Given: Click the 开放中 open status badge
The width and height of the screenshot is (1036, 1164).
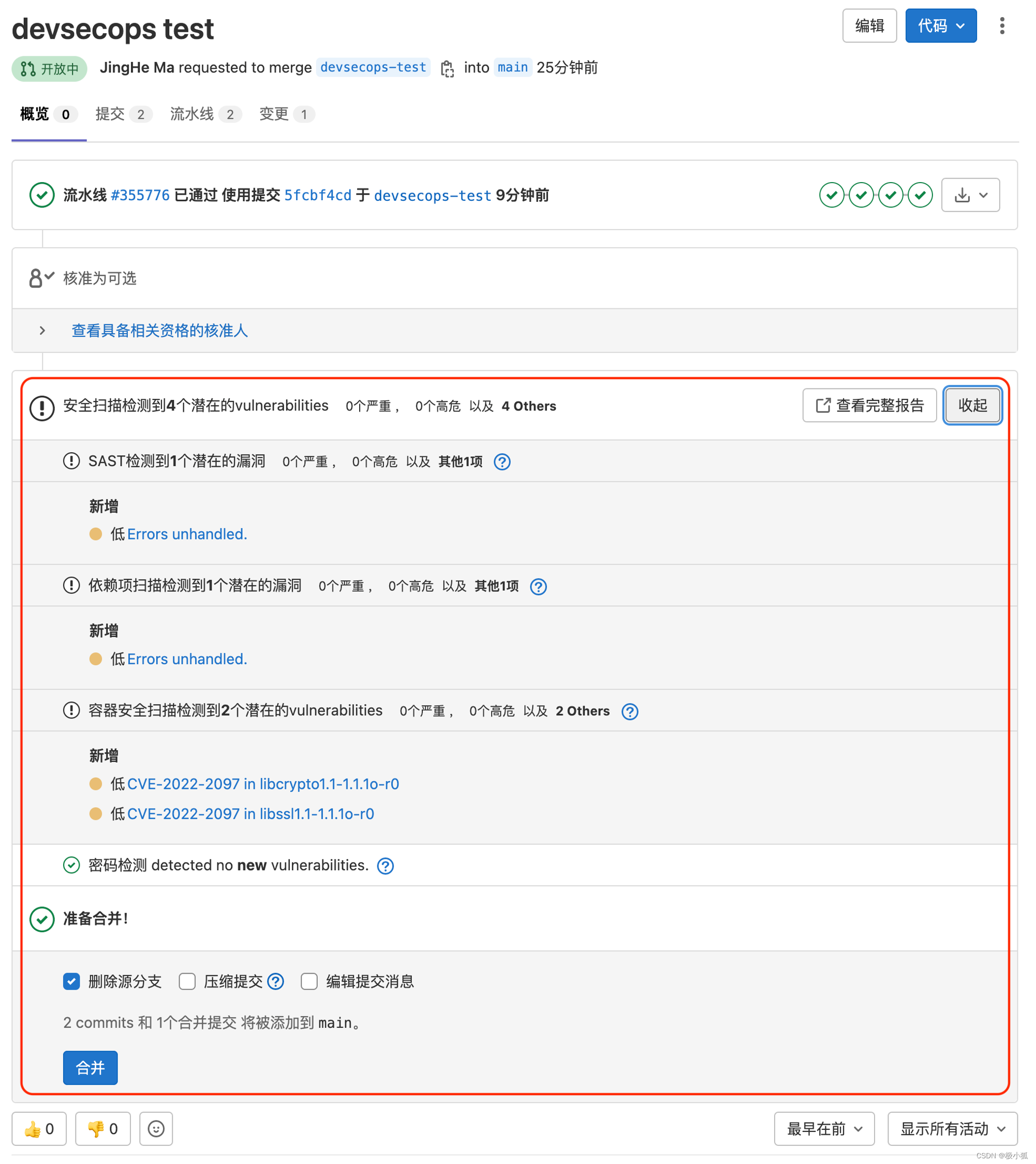Looking at the screenshot, I should pos(50,69).
